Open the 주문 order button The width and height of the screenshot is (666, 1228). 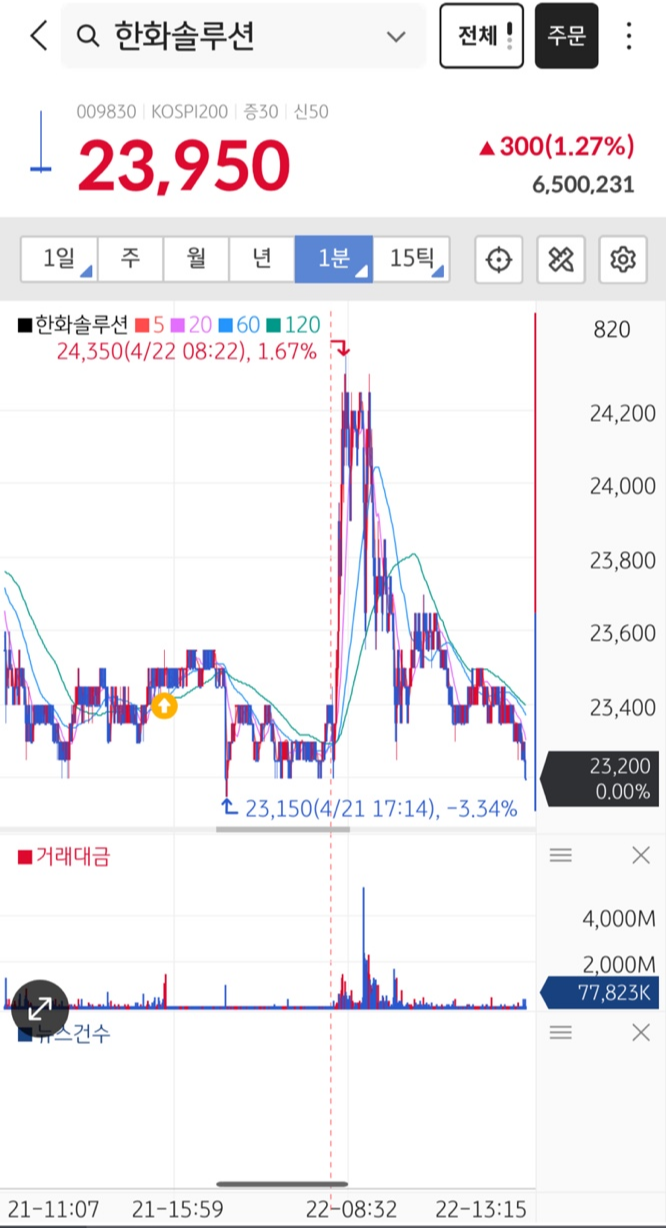point(566,36)
